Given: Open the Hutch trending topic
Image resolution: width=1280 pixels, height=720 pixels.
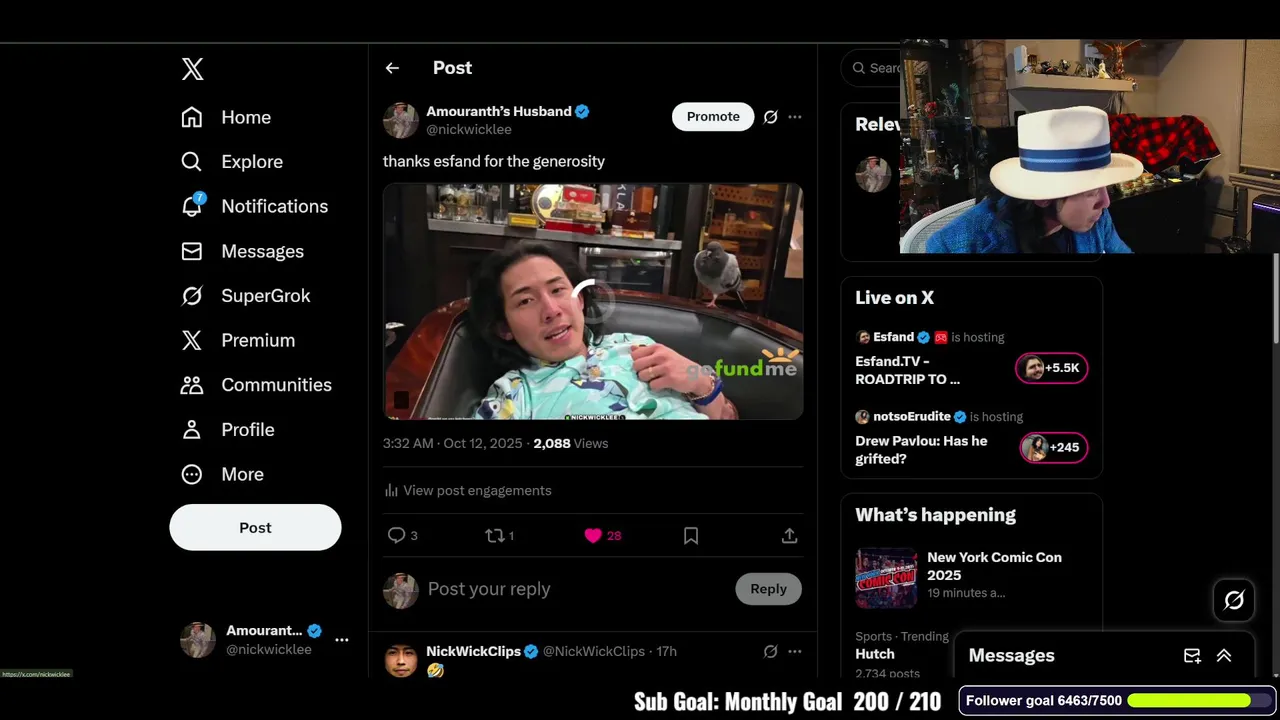Looking at the screenshot, I should [875, 654].
